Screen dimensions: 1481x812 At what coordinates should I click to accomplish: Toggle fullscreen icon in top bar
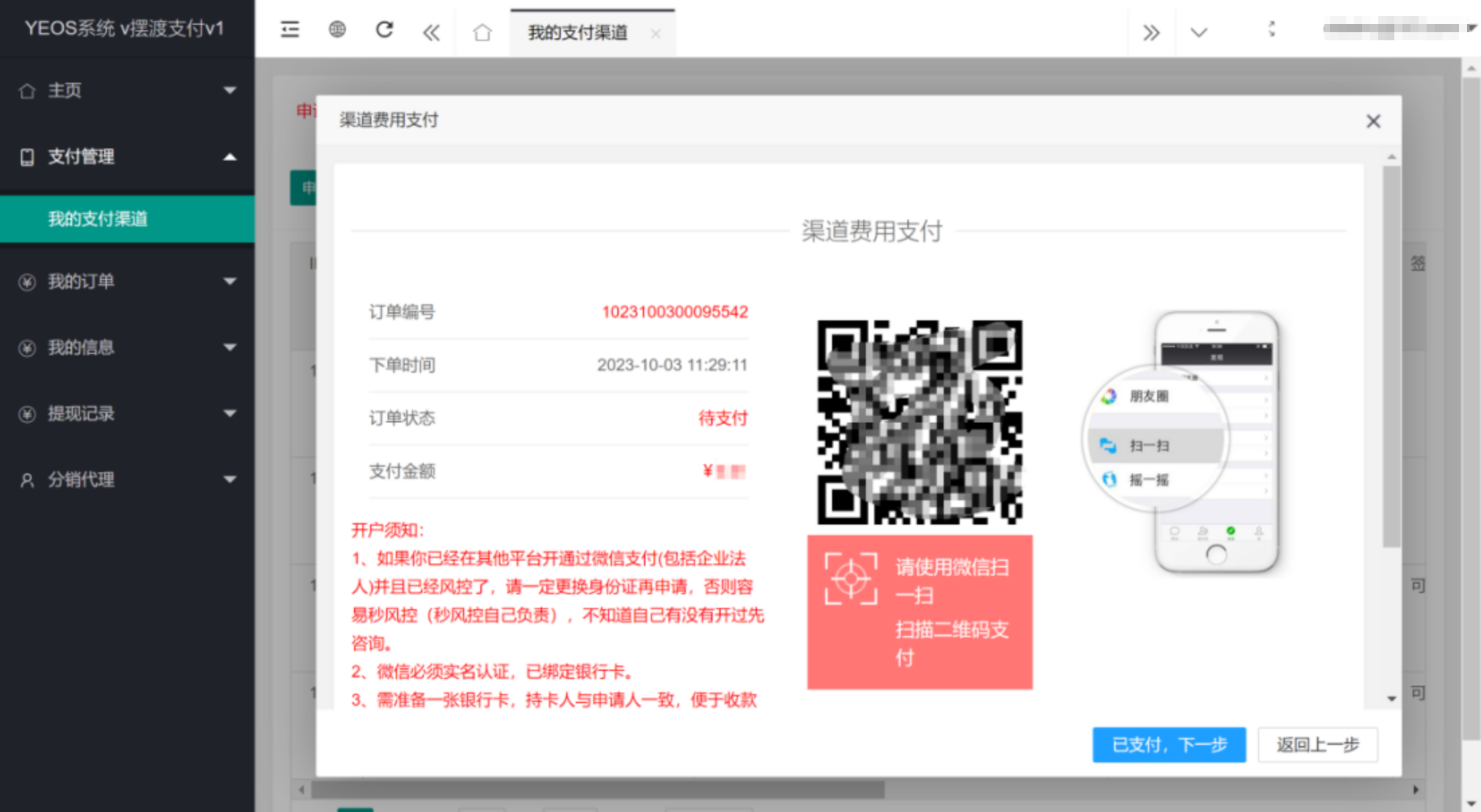coord(1271,29)
